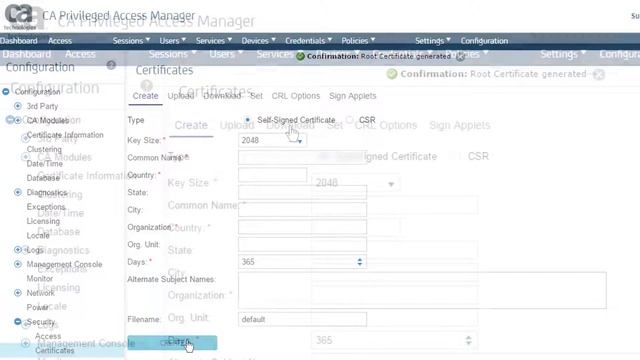Open the Credentials dropdown menu

[308, 41]
